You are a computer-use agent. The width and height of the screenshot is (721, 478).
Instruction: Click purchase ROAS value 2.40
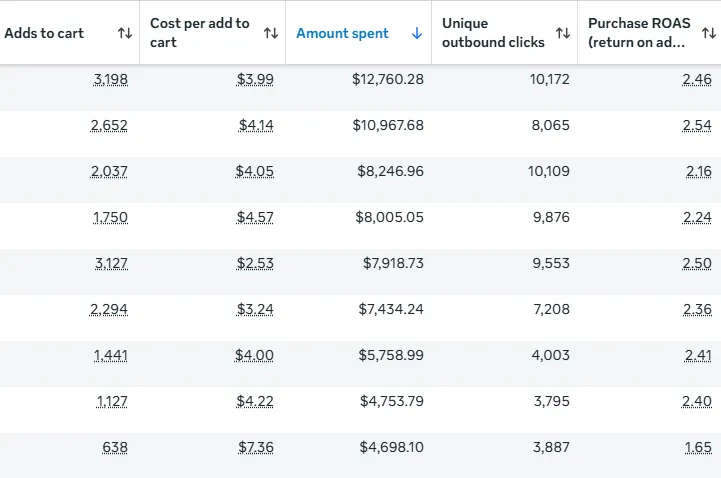coord(697,401)
